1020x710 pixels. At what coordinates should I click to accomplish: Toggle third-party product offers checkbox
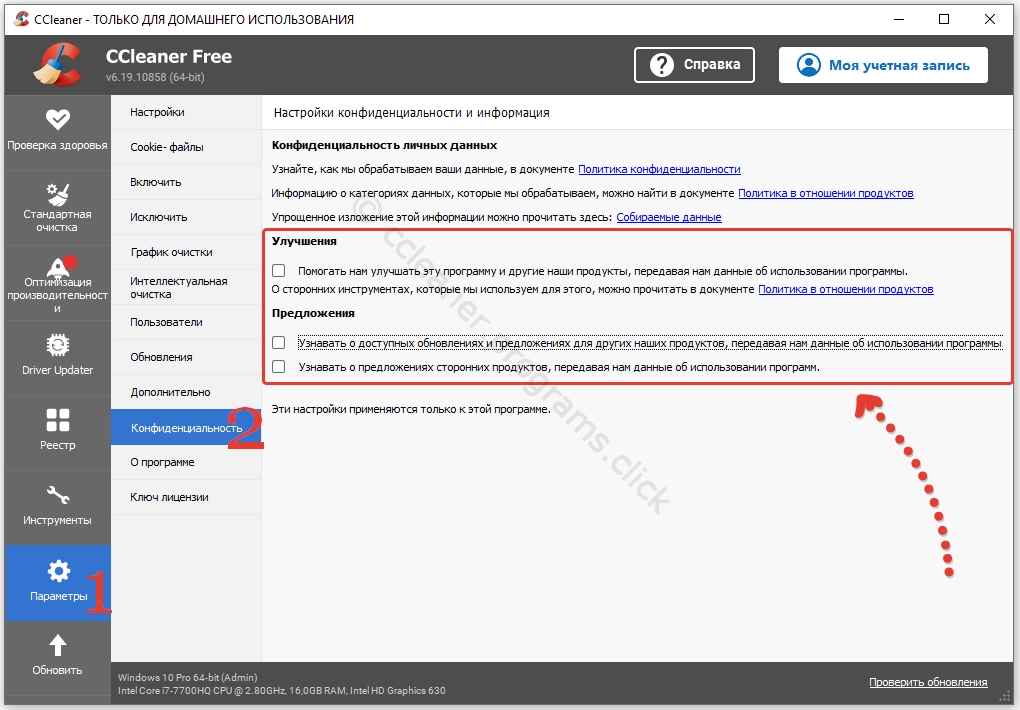[279, 367]
